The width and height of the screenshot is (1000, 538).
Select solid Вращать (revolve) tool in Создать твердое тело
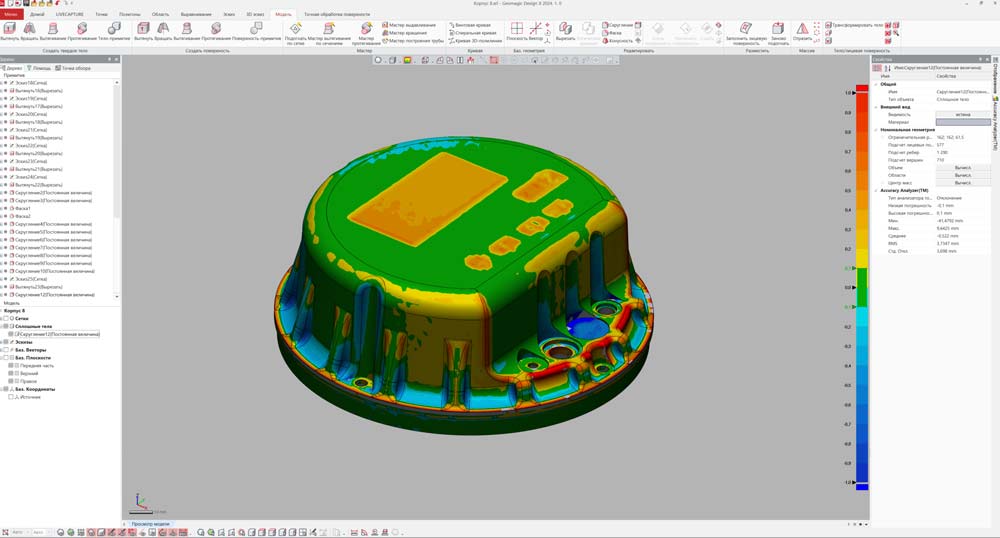click(x=29, y=31)
